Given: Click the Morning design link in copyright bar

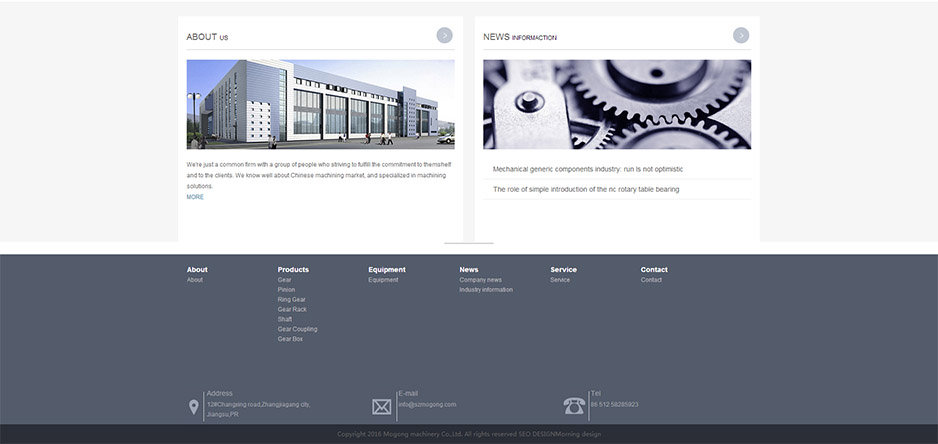Looking at the screenshot, I should pos(578,434).
